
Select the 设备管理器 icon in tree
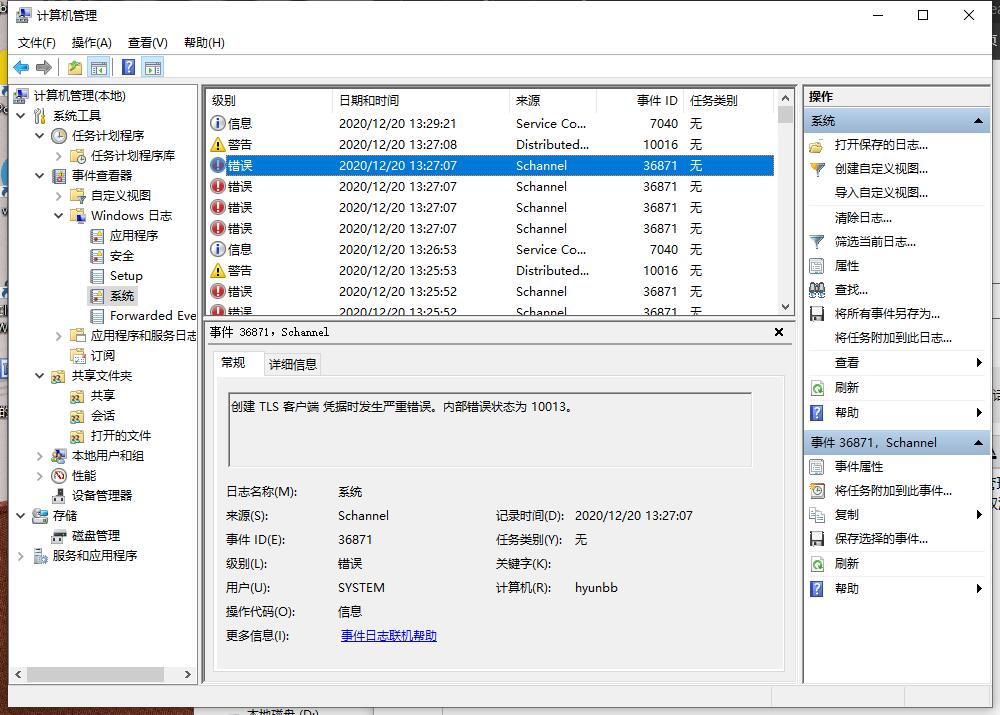[x=59, y=496]
